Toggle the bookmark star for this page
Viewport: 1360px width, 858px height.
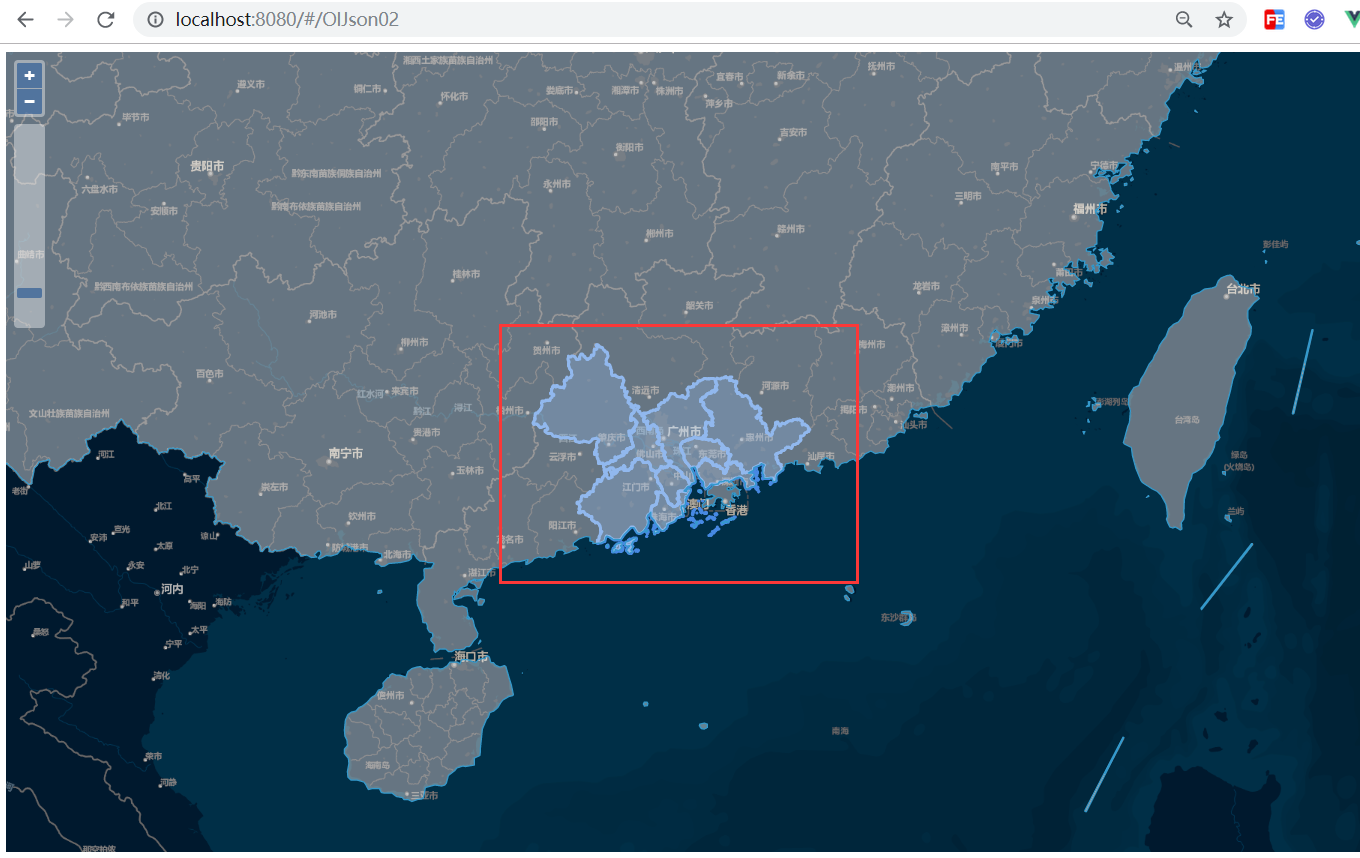click(1223, 19)
